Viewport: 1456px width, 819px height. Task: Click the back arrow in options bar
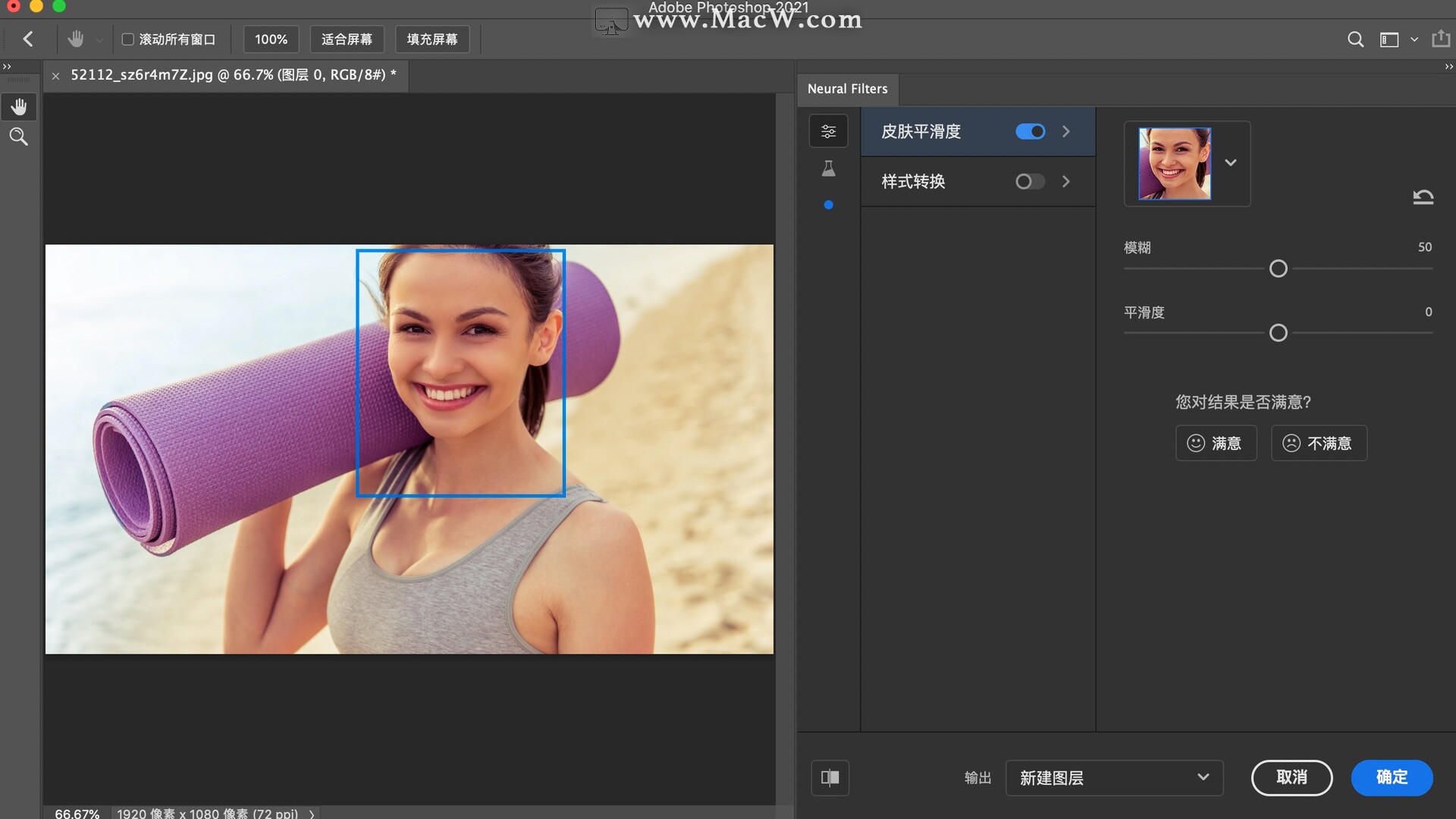click(x=28, y=39)
